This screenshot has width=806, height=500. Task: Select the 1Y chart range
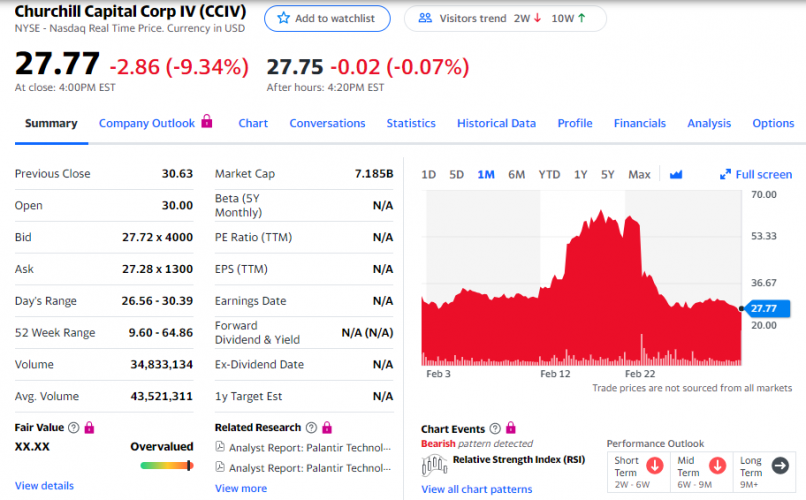coord(580,175)
